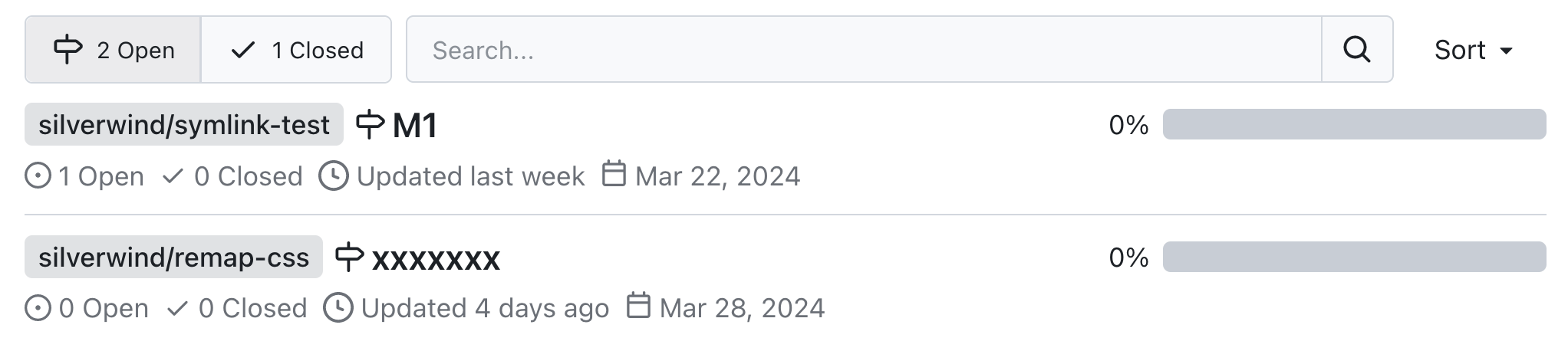Switch to the 1 Closed milestones tab
Screen dimensions: 1568x351
tap(296, 50)
